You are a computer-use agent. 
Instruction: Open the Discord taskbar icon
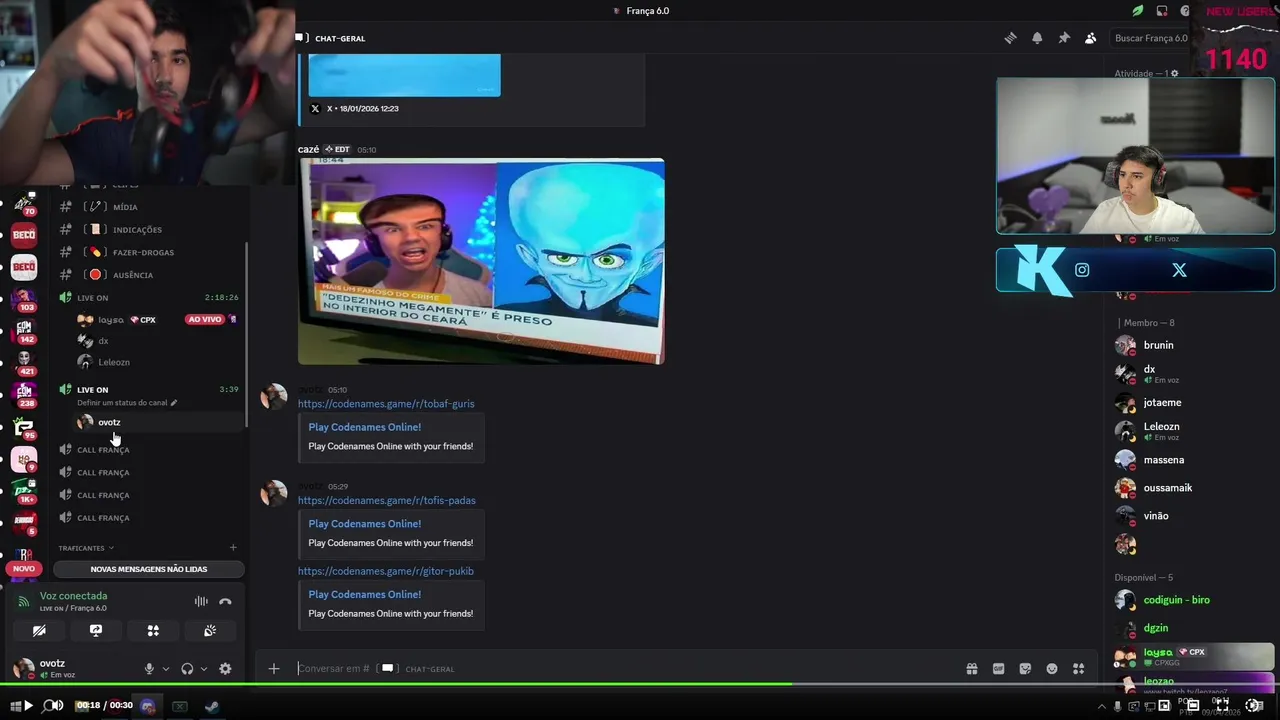(148, 706)
